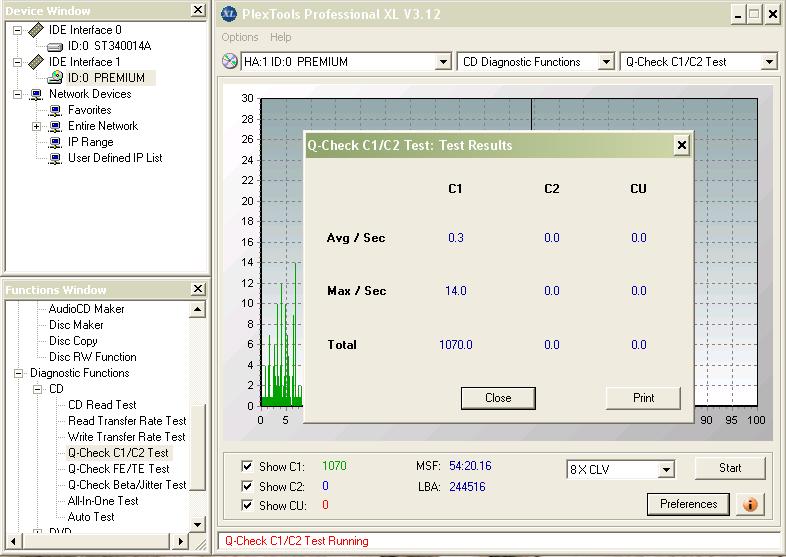Select AudioCD Maker in Functions Window
The image size is (786, 557).
point(87,309)
